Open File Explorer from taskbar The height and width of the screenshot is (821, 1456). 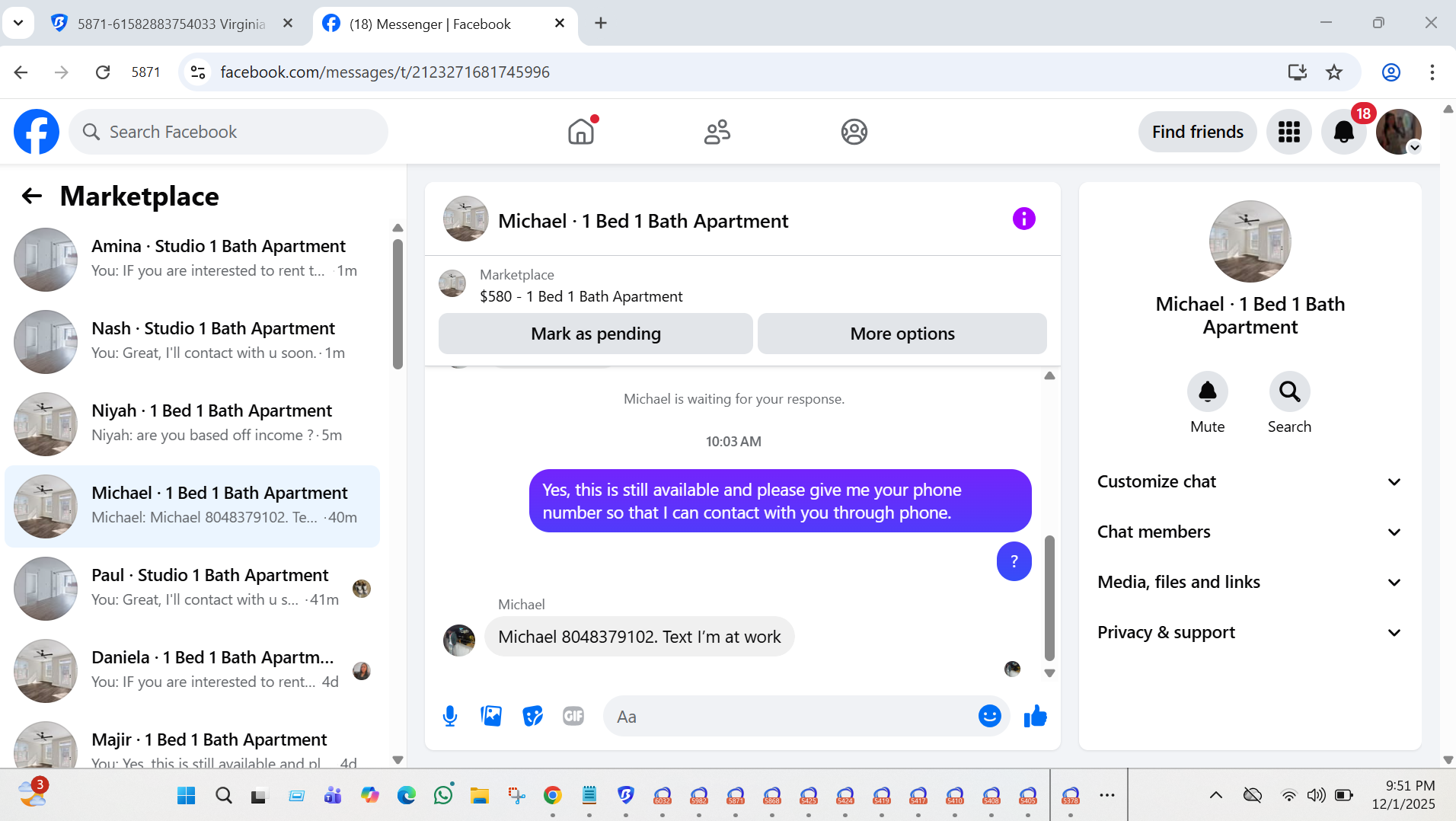click(x=480, y=796)
